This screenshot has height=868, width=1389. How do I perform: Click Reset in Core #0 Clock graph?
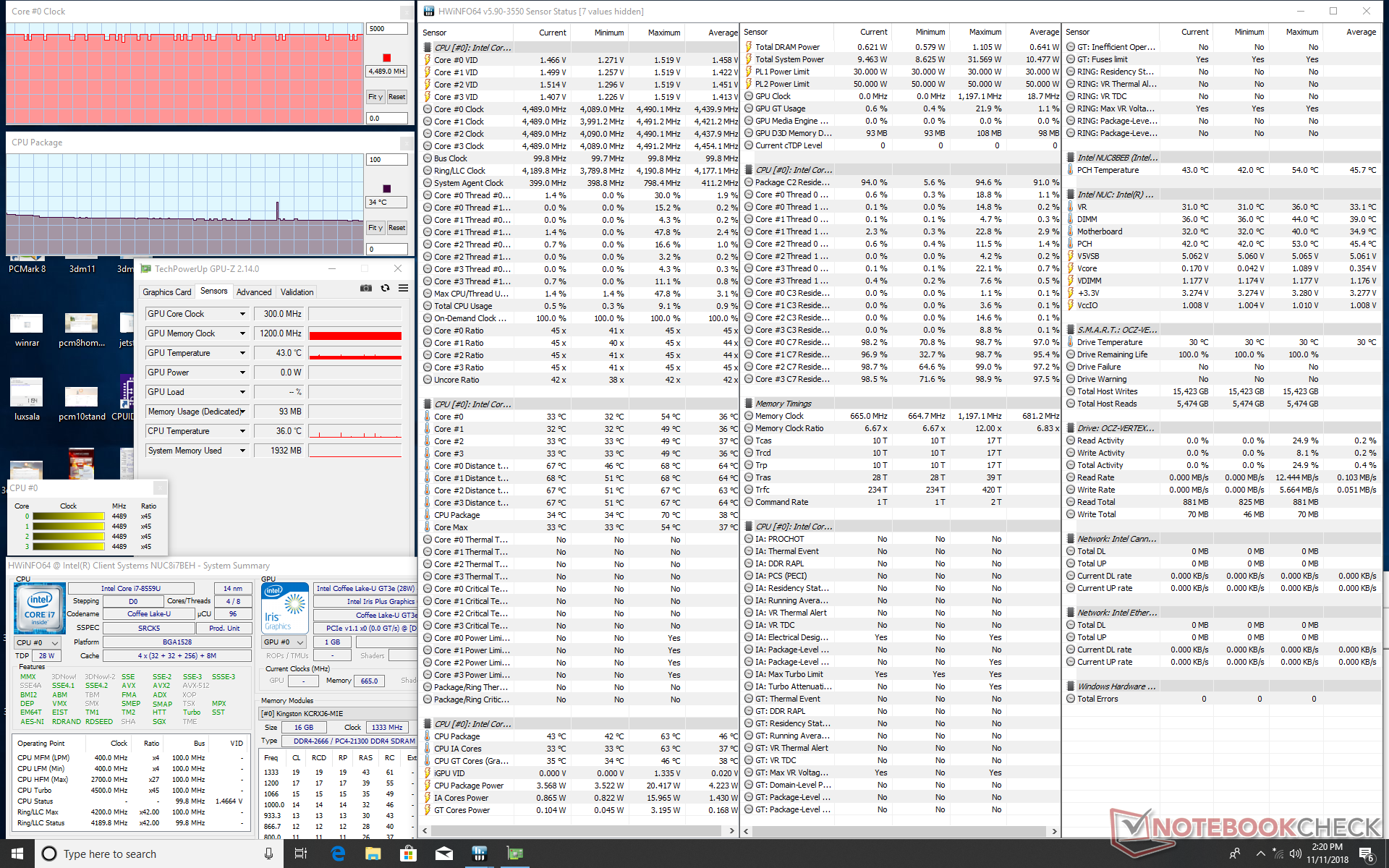pos(396,97)
